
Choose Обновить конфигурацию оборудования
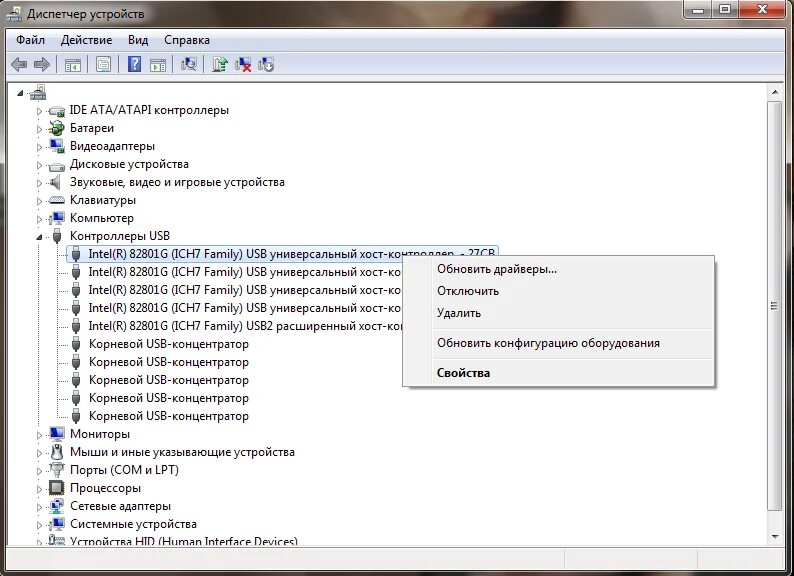point(558,343)
